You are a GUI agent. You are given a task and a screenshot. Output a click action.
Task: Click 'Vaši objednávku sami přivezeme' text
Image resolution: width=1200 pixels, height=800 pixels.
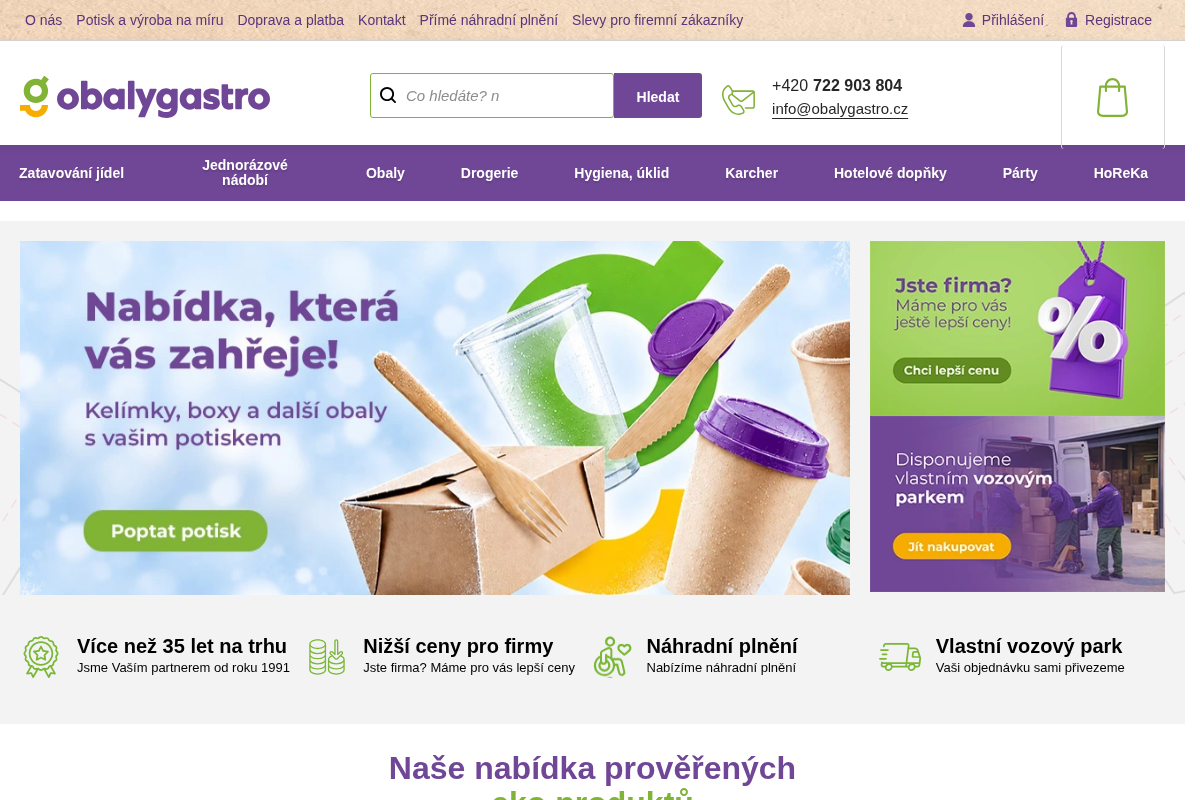1030,668
